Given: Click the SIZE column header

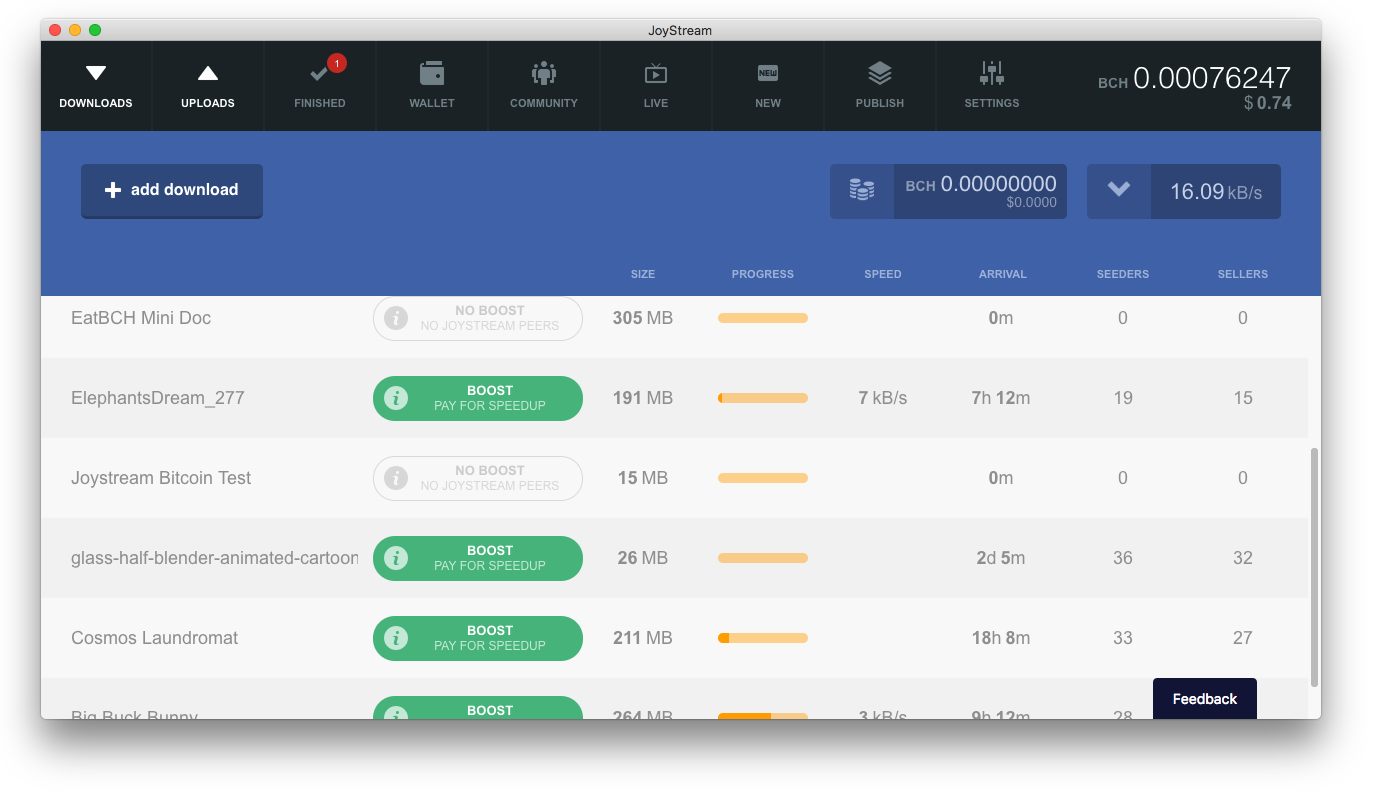Looking at the screenshot, I should (x=643, y=274).
